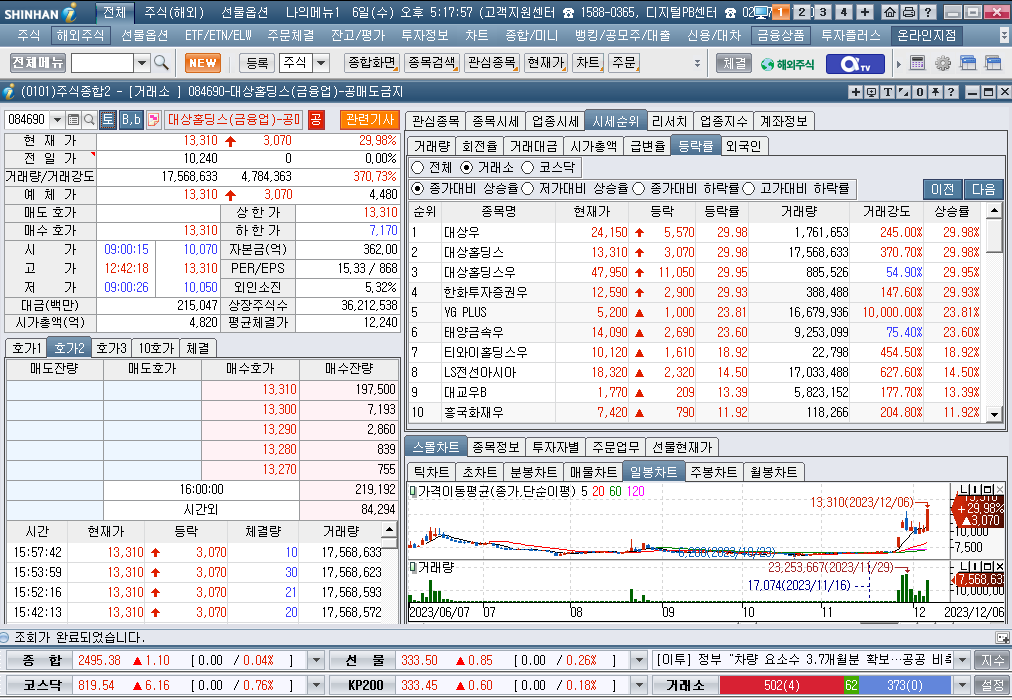
Task: Click the ranking table vertical scrollbar down arrow
Action: [x=994, y=415]
